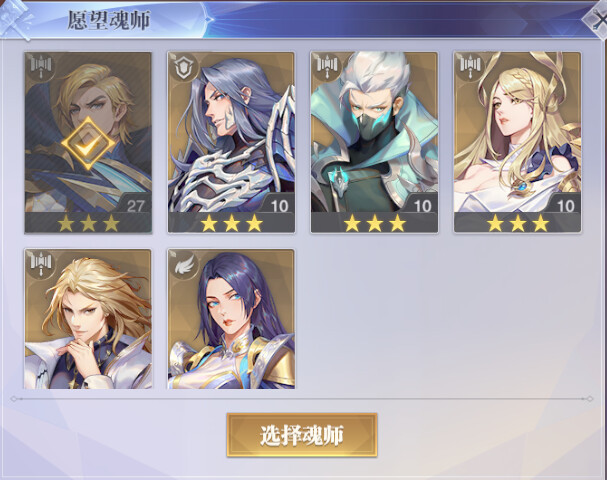Click the gold checkmark on the selected card
The width and height of the screenshot is (607, 480).
(x=88, y=143)
